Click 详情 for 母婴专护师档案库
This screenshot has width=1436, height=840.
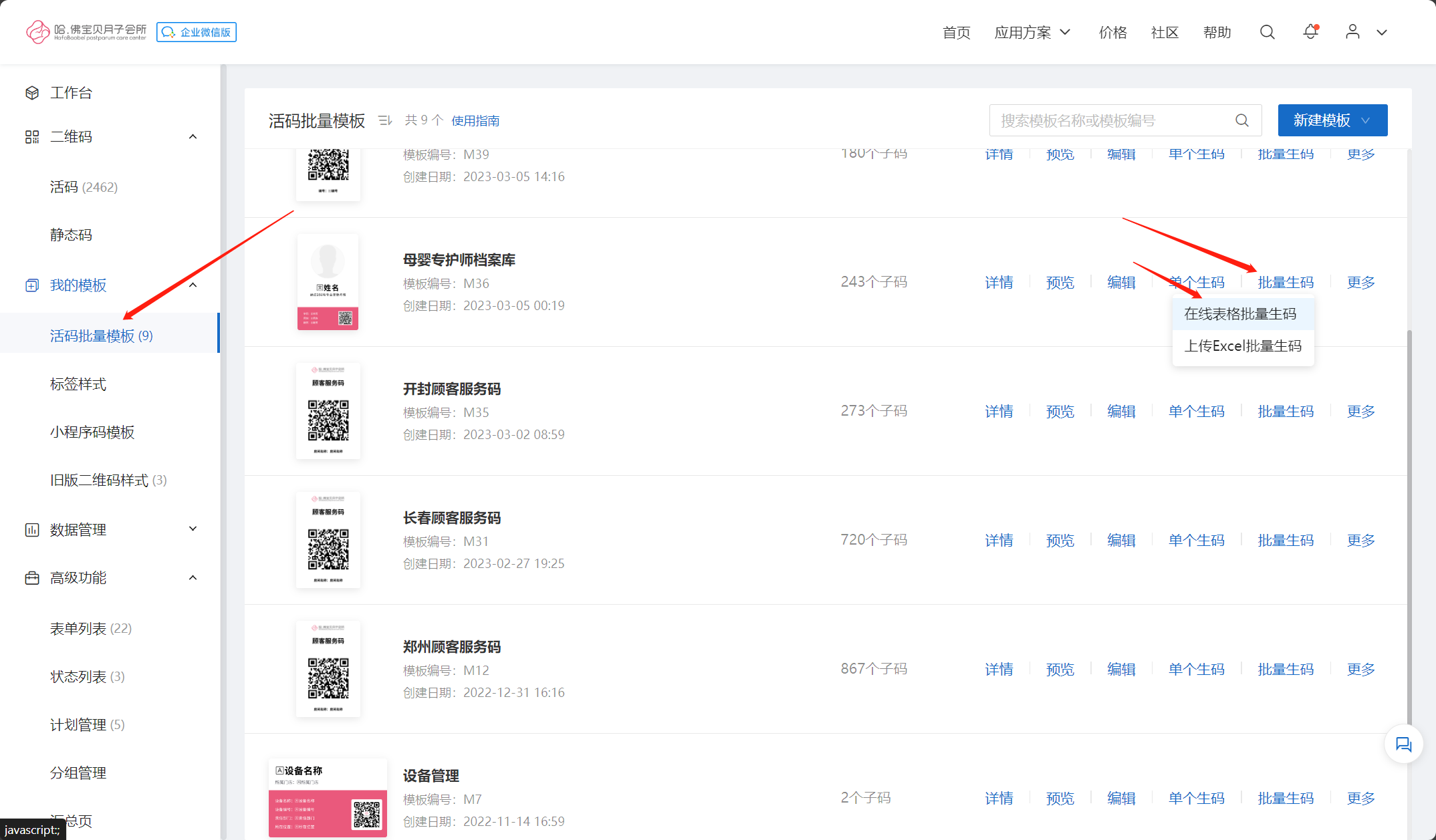(999, 283)
